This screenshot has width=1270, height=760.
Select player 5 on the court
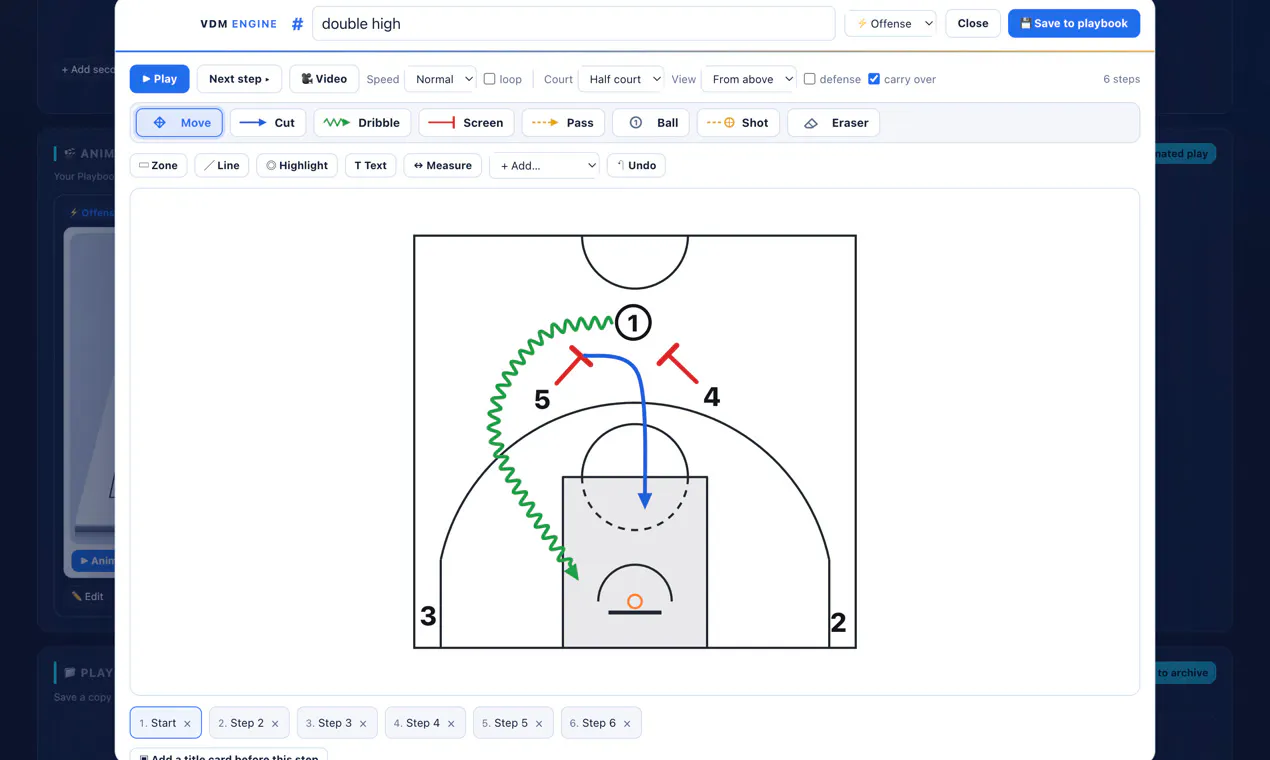click(542, 400)
